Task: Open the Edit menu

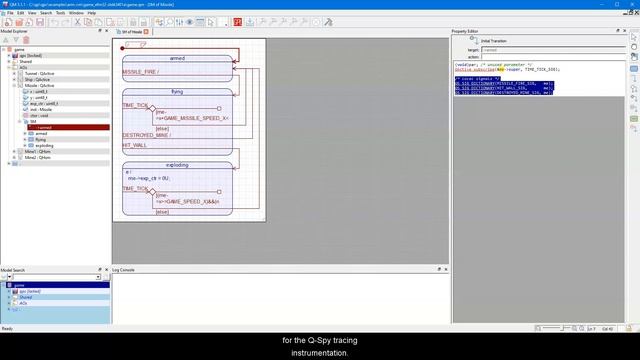Action: point(20,13)
